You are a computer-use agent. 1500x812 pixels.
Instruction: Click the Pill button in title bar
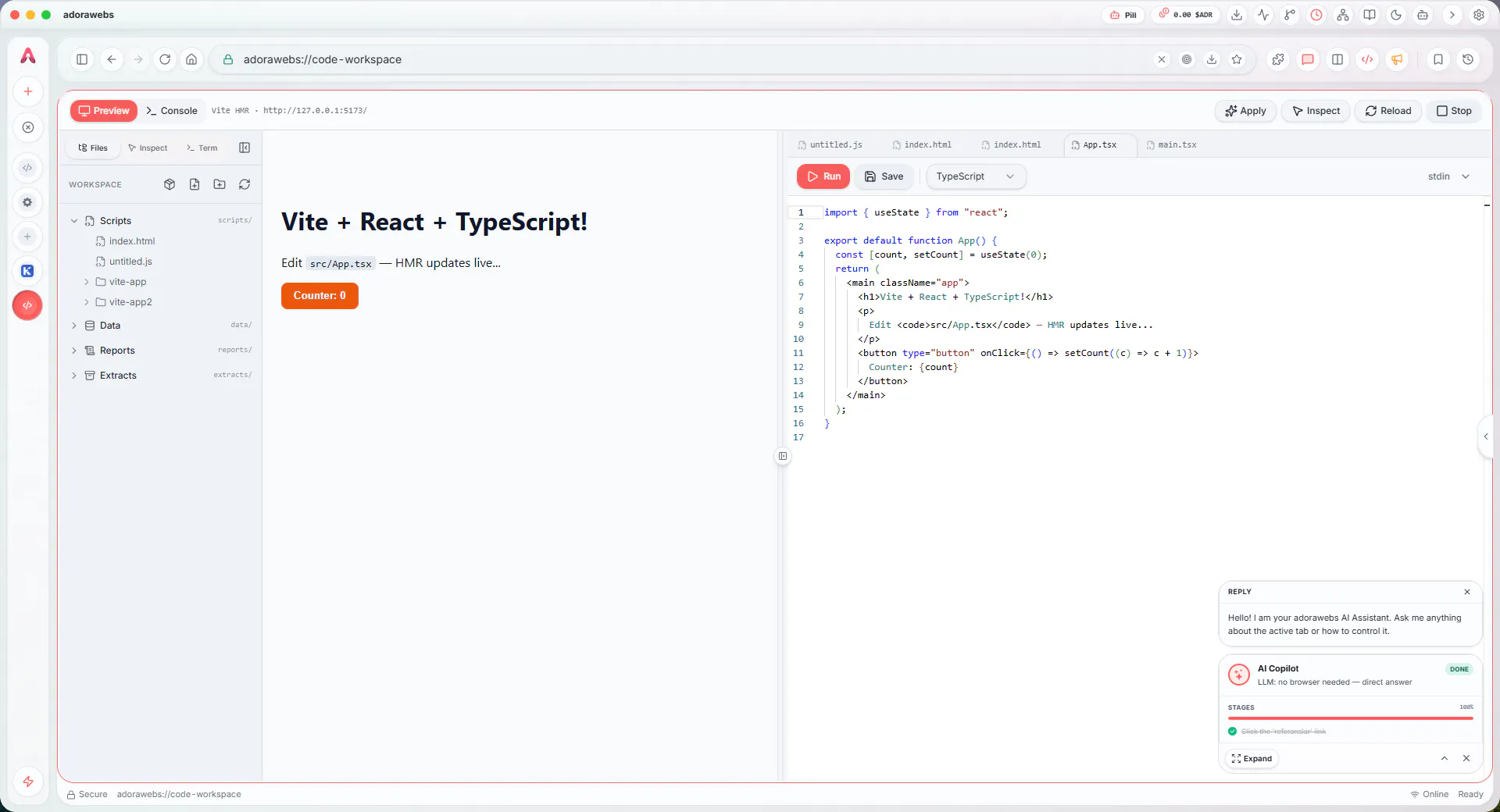pos(1123,15)
